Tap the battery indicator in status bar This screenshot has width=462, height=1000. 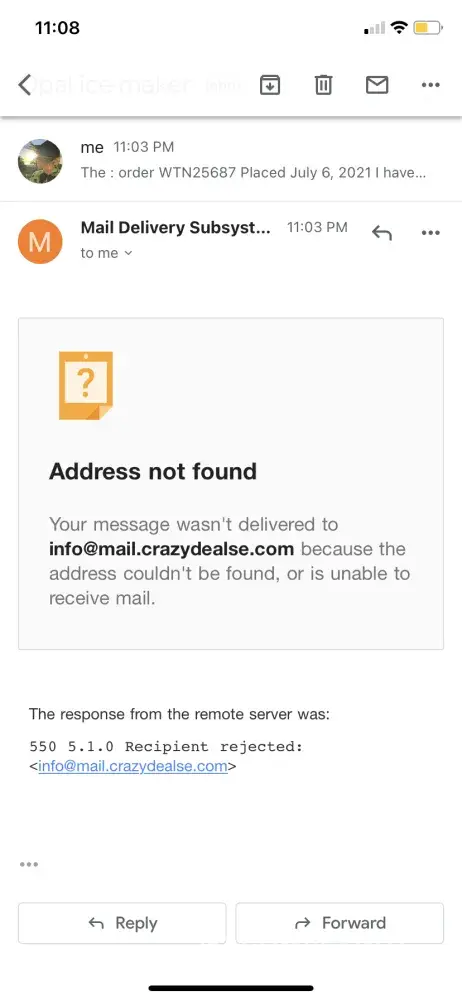(x=428, y=28)
